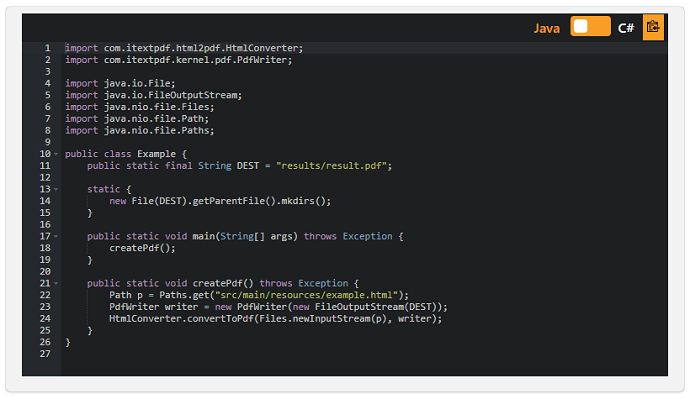Click the class name "Example" on line 10
The height and width of the screenshot is (399, 690).
pyautogui.click(x=156, y=154)
